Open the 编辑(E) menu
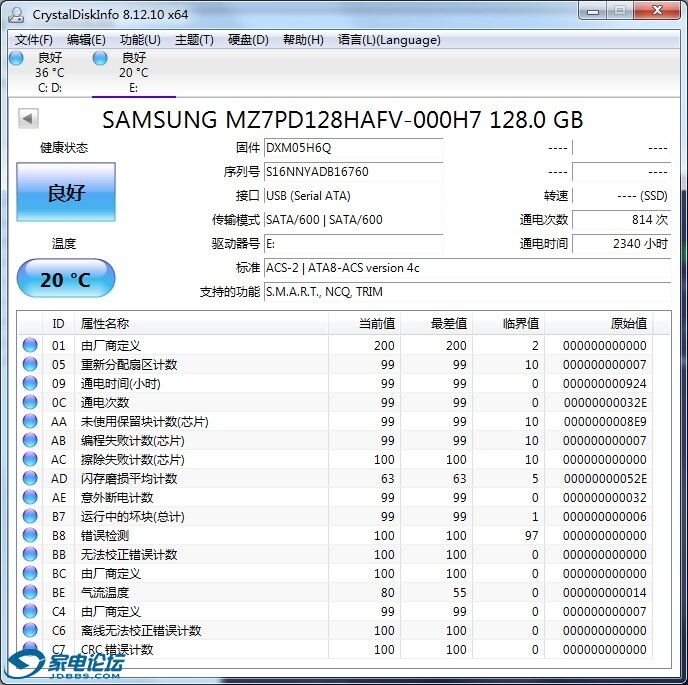 click(x=86, y=40)
